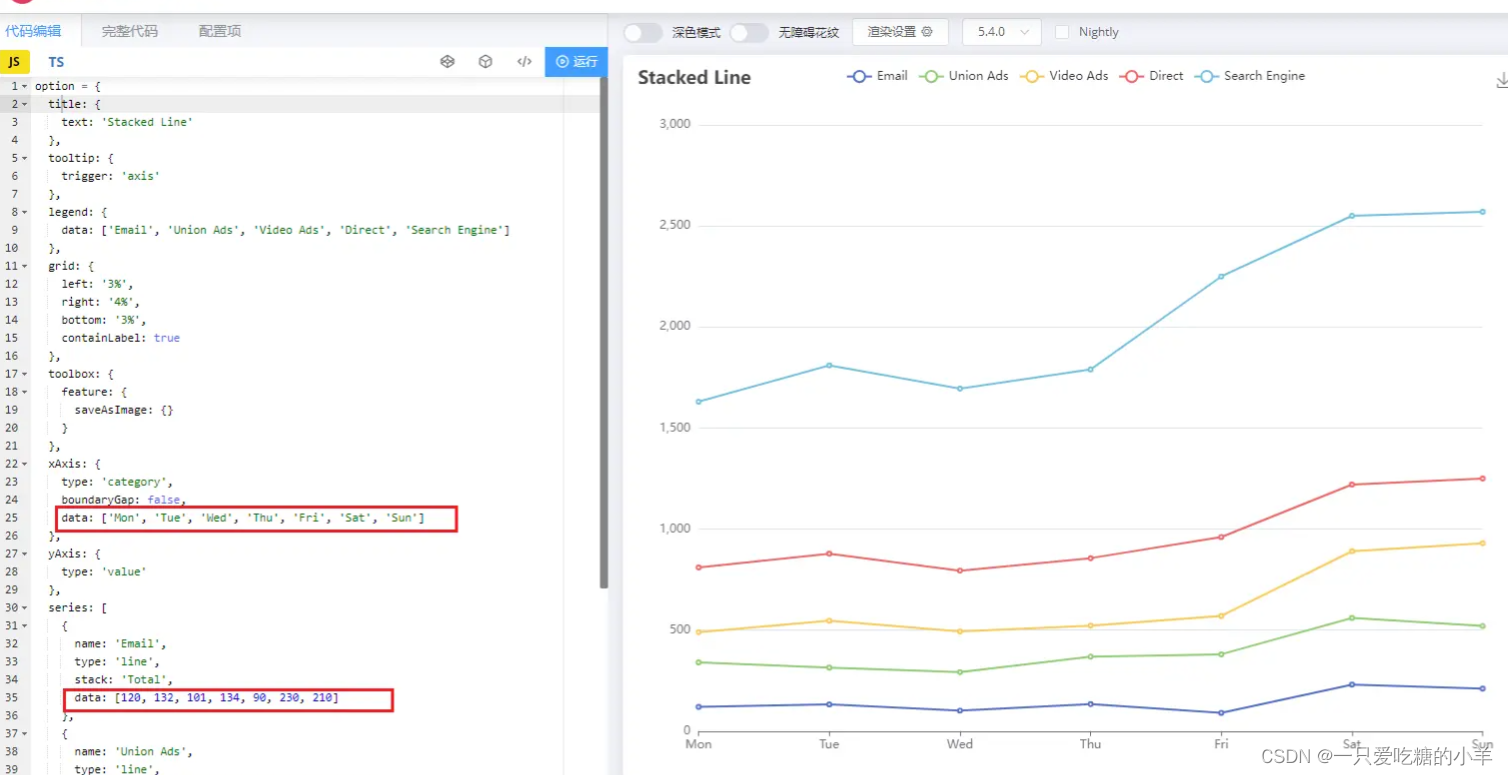Screen dimensions: 1508x775
Task: Click the code editor vertical scrollbar
Action: tap(603, 333)
